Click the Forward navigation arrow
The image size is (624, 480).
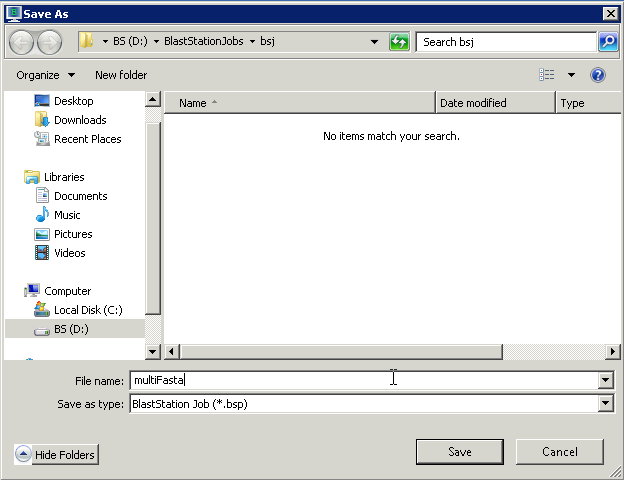point(50,42)
